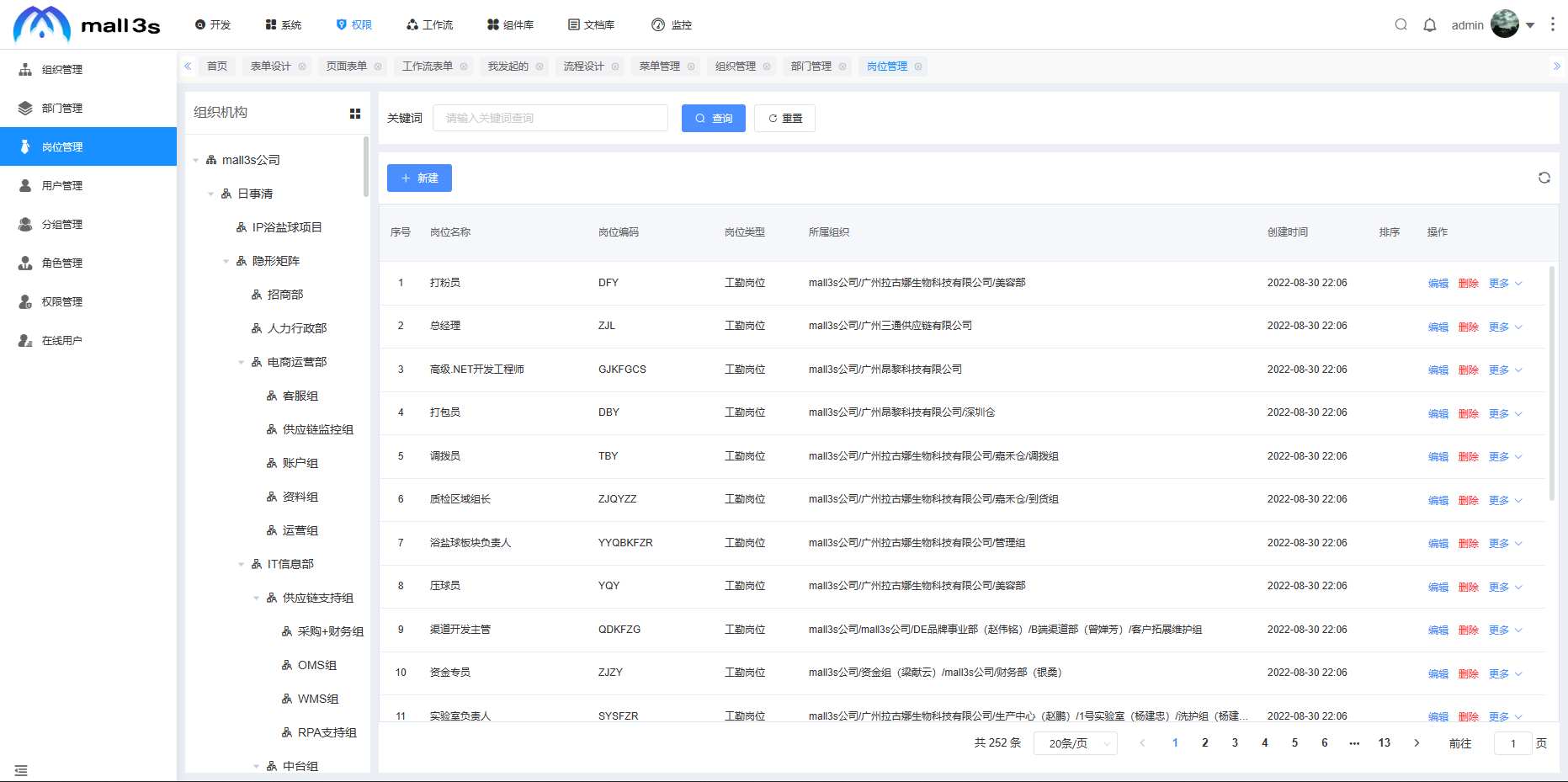Collapse the 日事清 tree node
This screenshot has height=782, width=1568.
211,194
